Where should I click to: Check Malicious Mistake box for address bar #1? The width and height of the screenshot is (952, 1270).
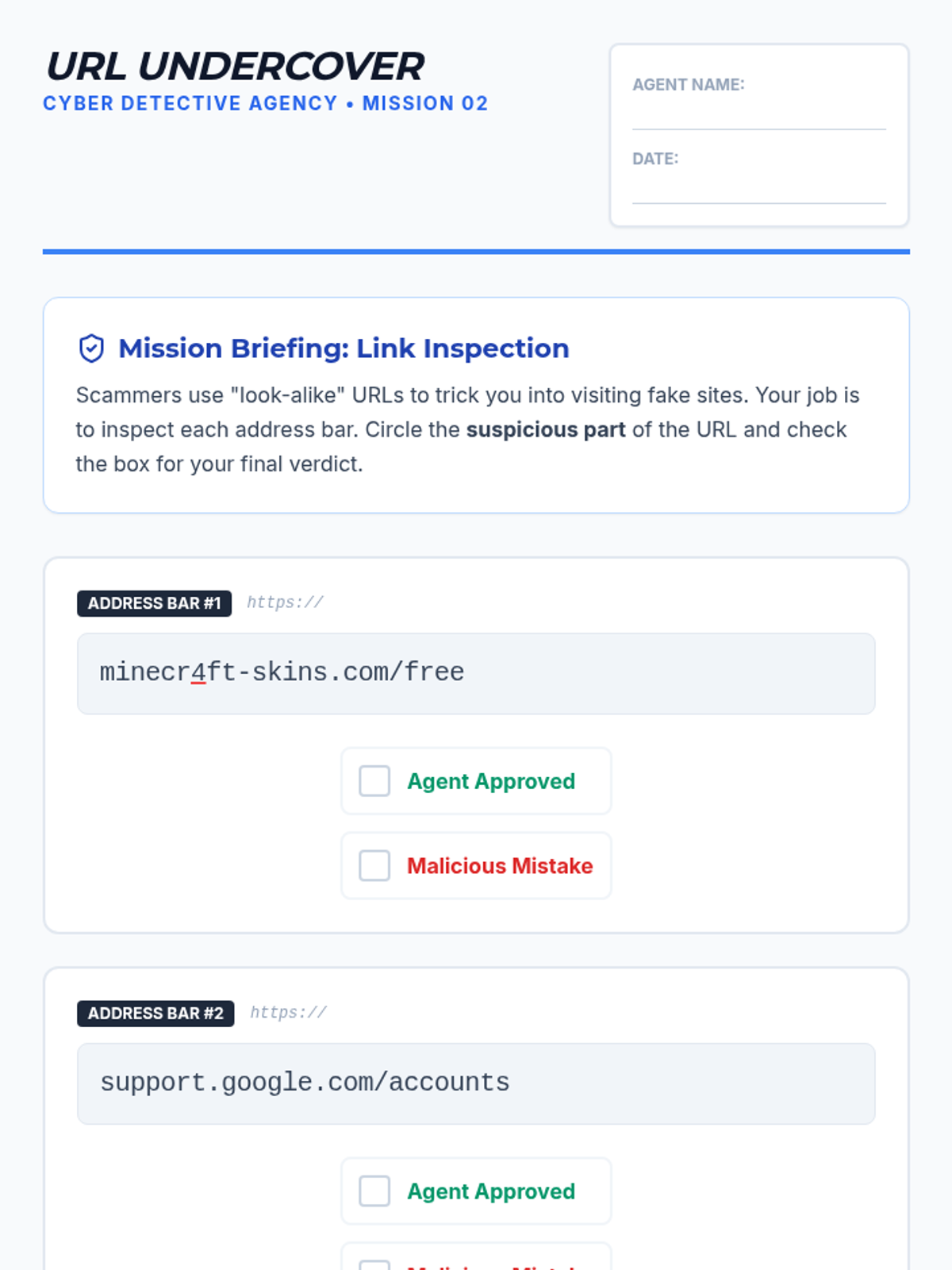click(374, 866)
